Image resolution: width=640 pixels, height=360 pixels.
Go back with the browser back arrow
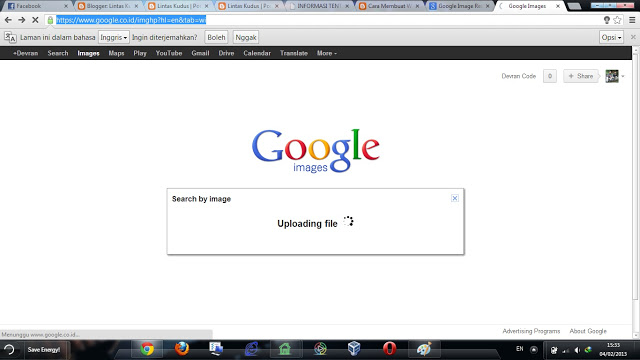coord(8,20)
